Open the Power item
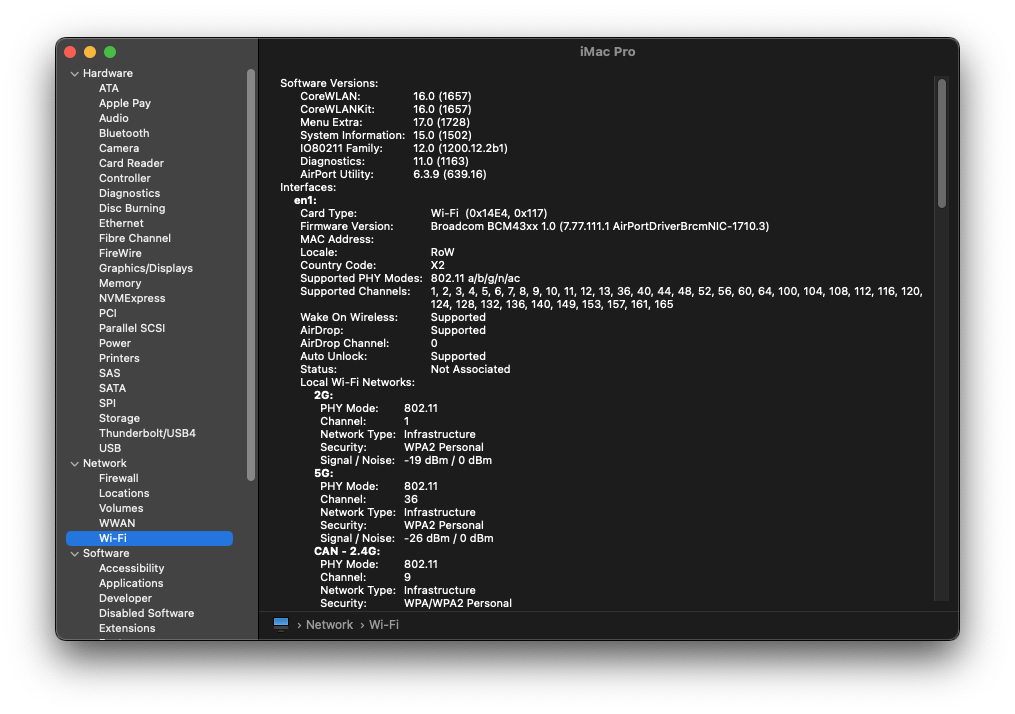Viewport: 1015px width, 714px height. point(115,343)
